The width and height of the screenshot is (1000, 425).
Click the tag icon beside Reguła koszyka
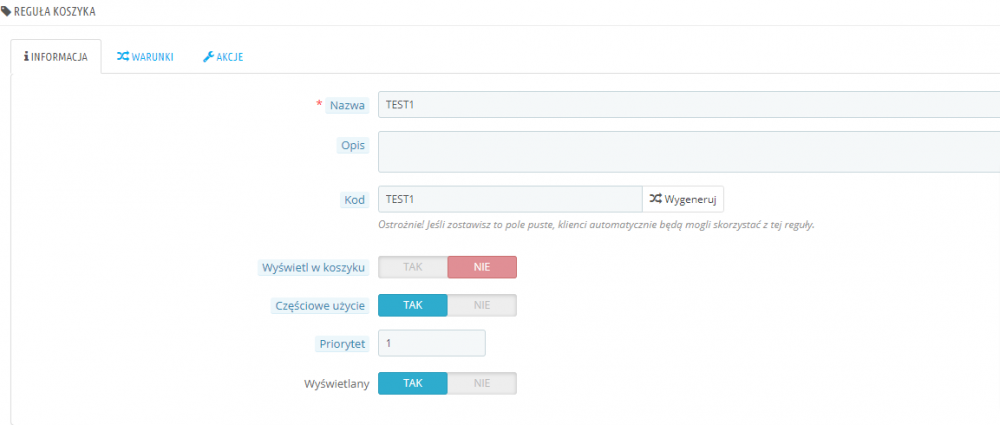click(7, 9)
